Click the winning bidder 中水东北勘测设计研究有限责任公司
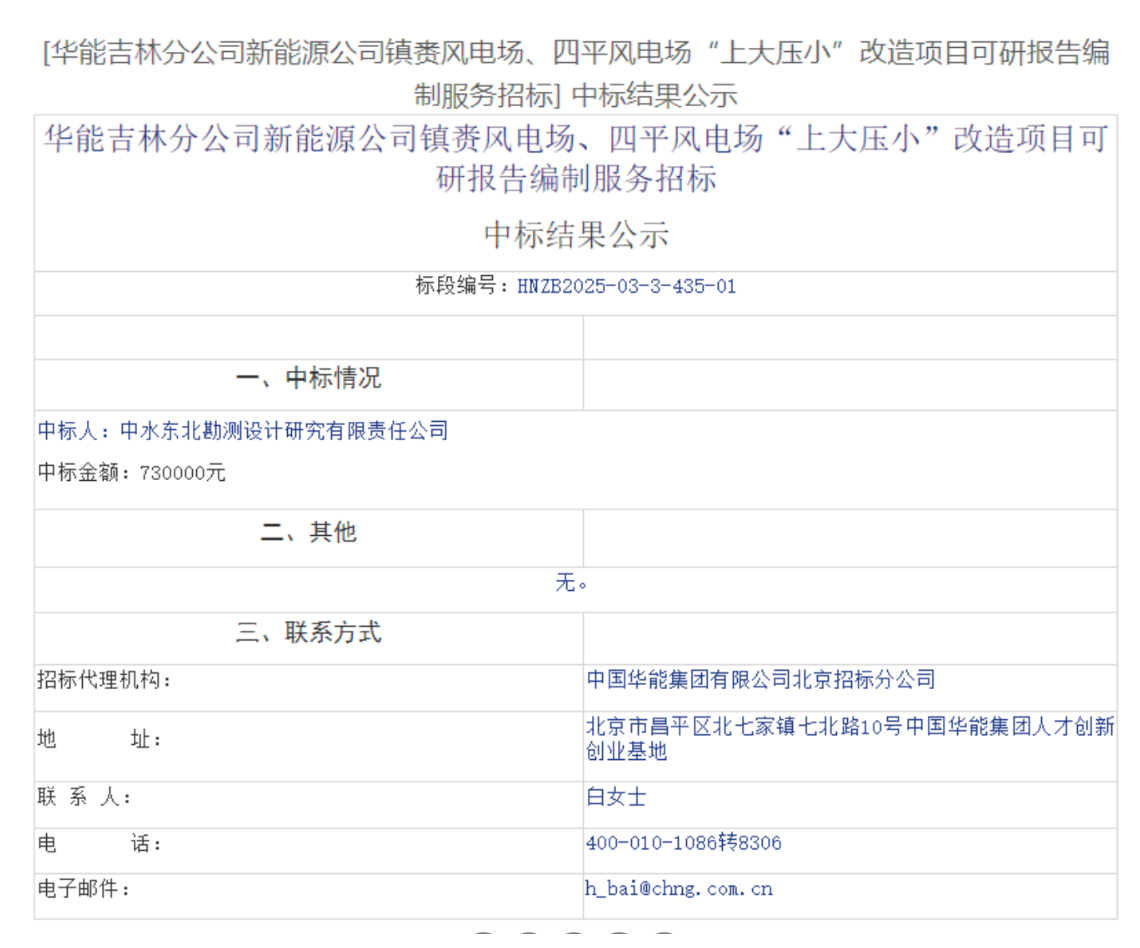1140x948 pixels. point(284,431)
